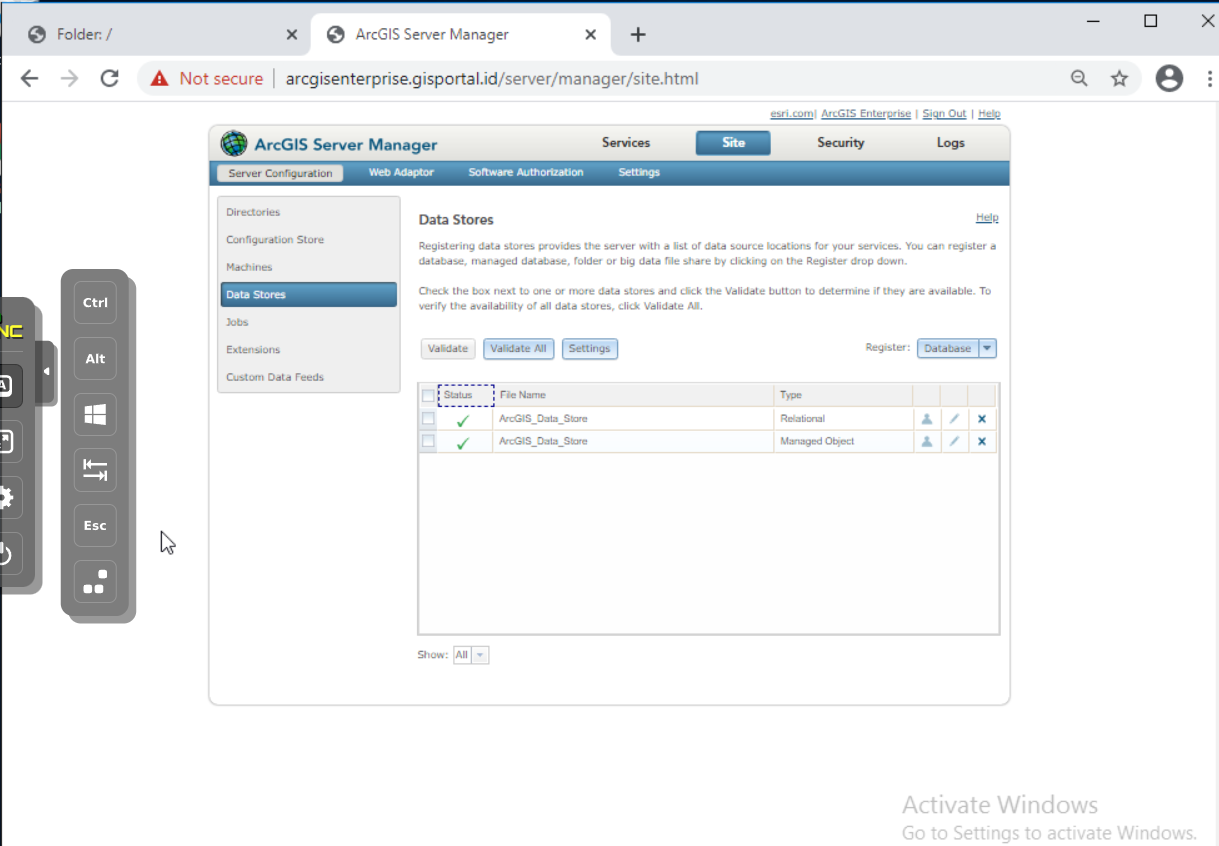Viewport: 1219px width, 846px height.
Task: Click the Ctrl key in remote toolbar
Action: (x=95, y=303)
